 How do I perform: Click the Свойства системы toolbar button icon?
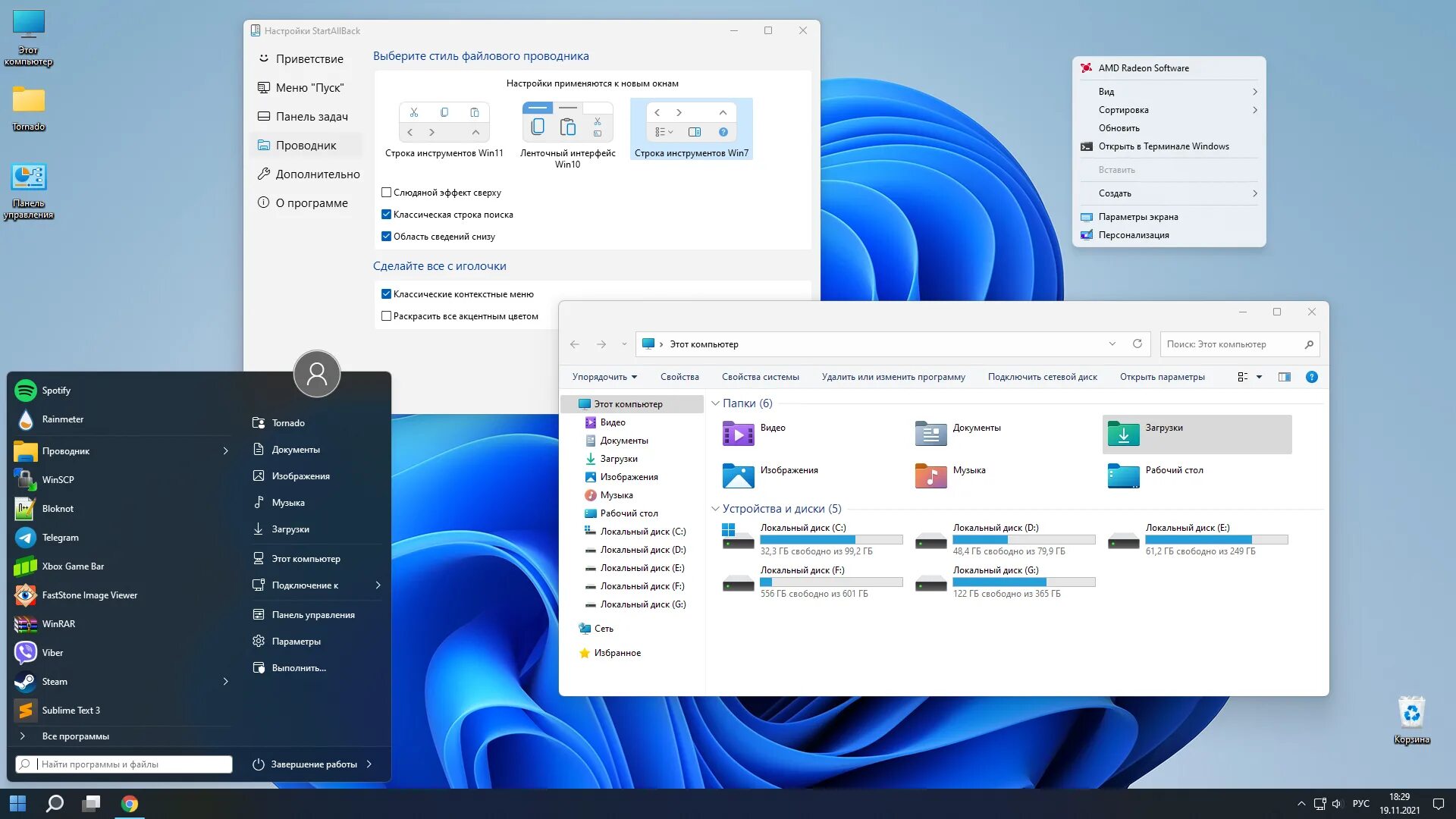pos(760,376)
